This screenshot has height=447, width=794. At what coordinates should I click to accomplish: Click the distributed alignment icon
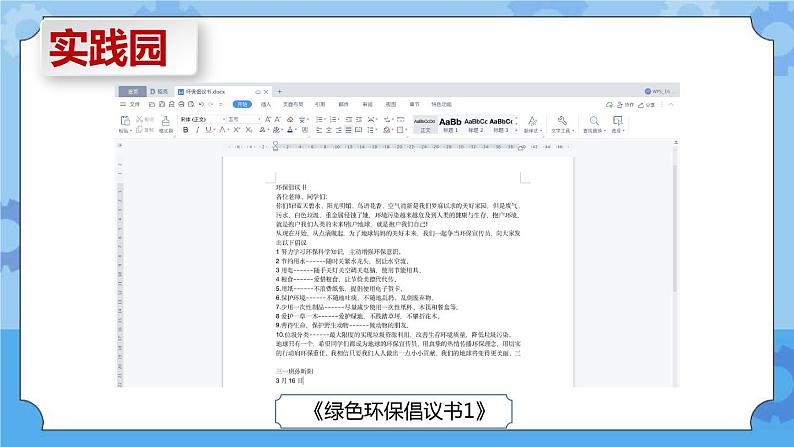pyautogui.click(x=358, y=130)
